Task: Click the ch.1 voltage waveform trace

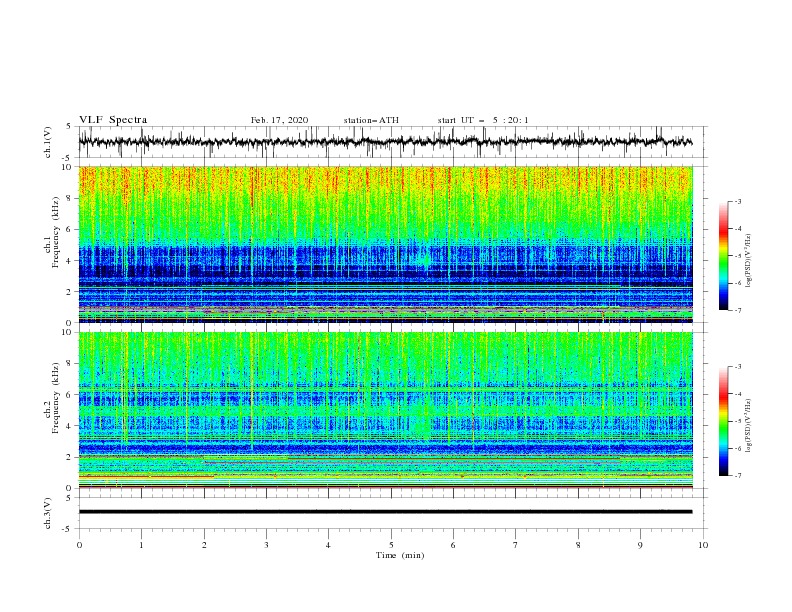Action: point(385,142)
